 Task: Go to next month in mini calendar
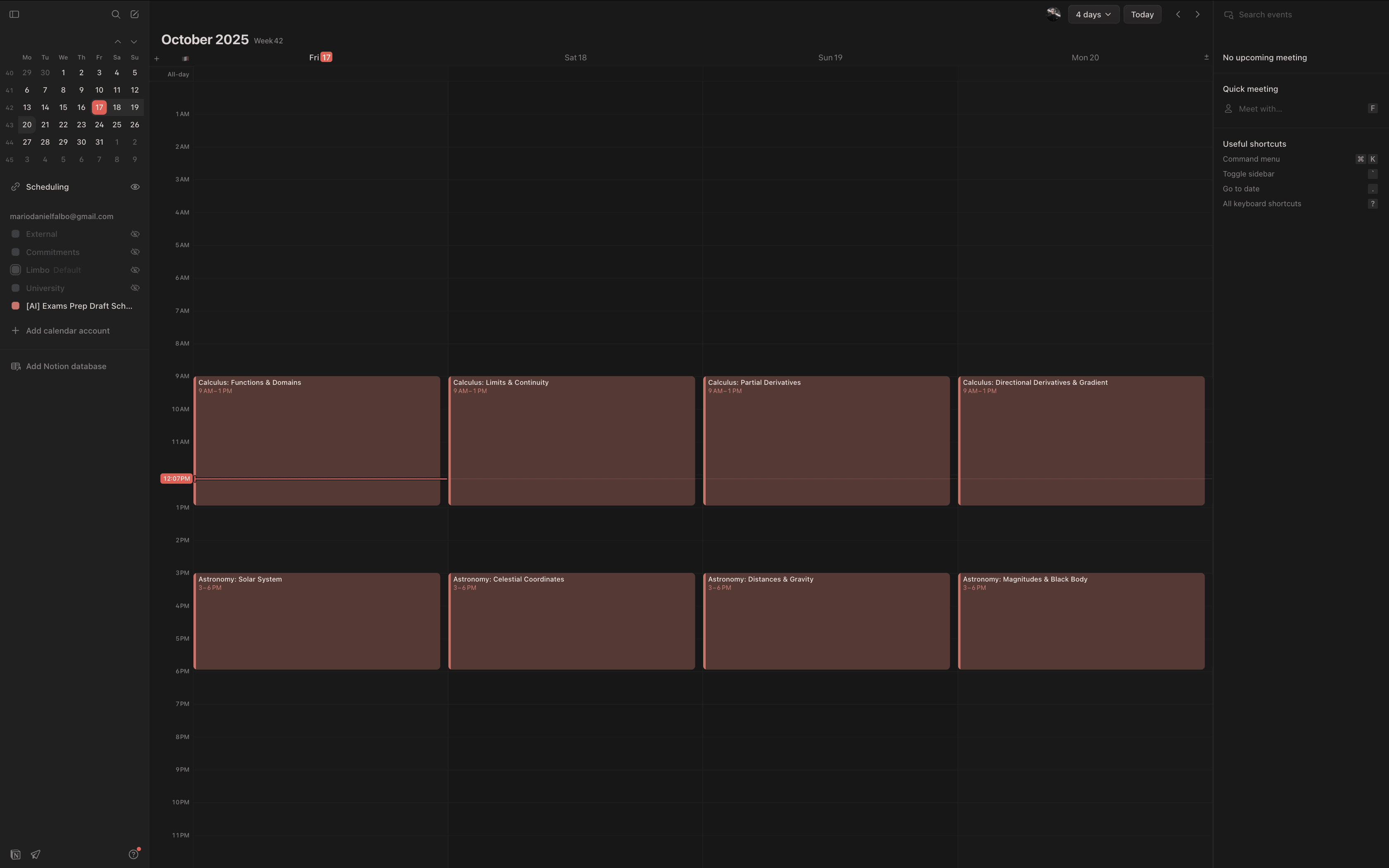click(134, 42)
